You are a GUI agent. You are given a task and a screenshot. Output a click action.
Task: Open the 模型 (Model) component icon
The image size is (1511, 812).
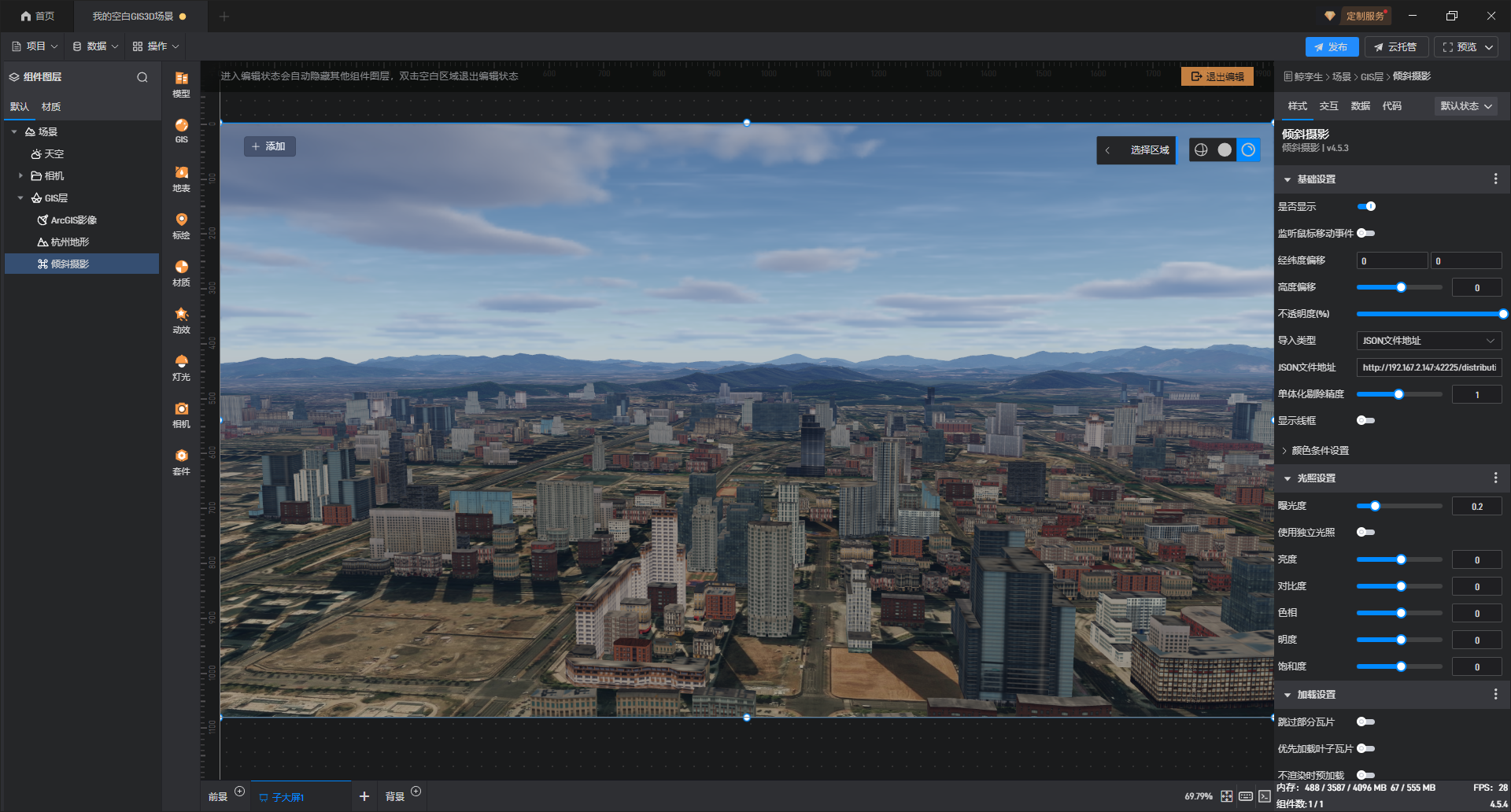[181, 83]
